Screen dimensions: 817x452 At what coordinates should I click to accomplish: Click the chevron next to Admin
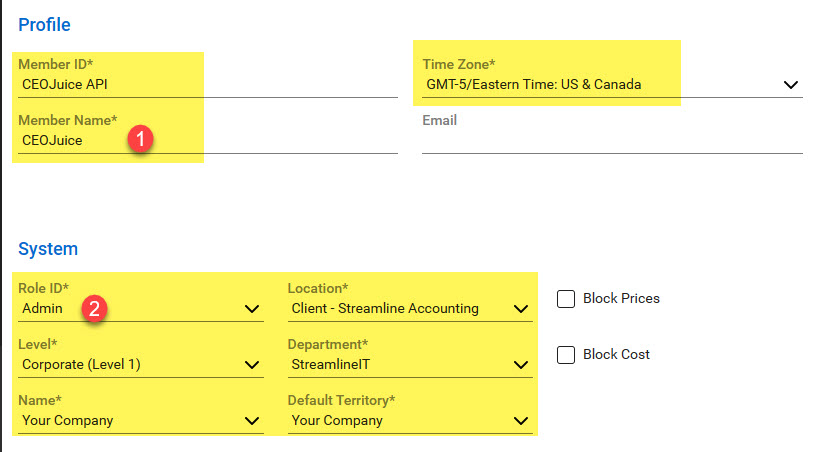252,309
